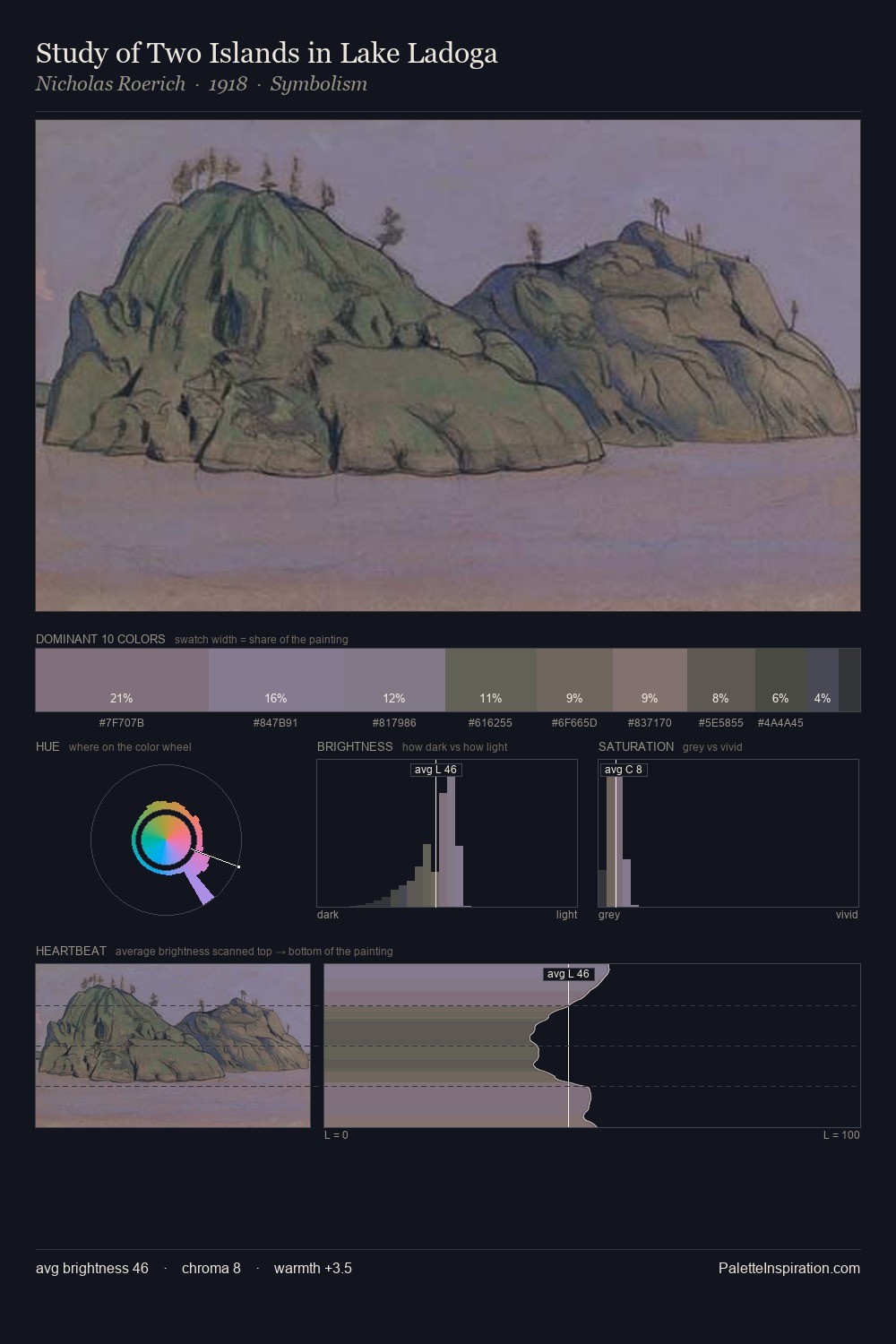The image size is (896, 1344).
Task: Click the 'Symbolism' style label
Action: (319, 83)
